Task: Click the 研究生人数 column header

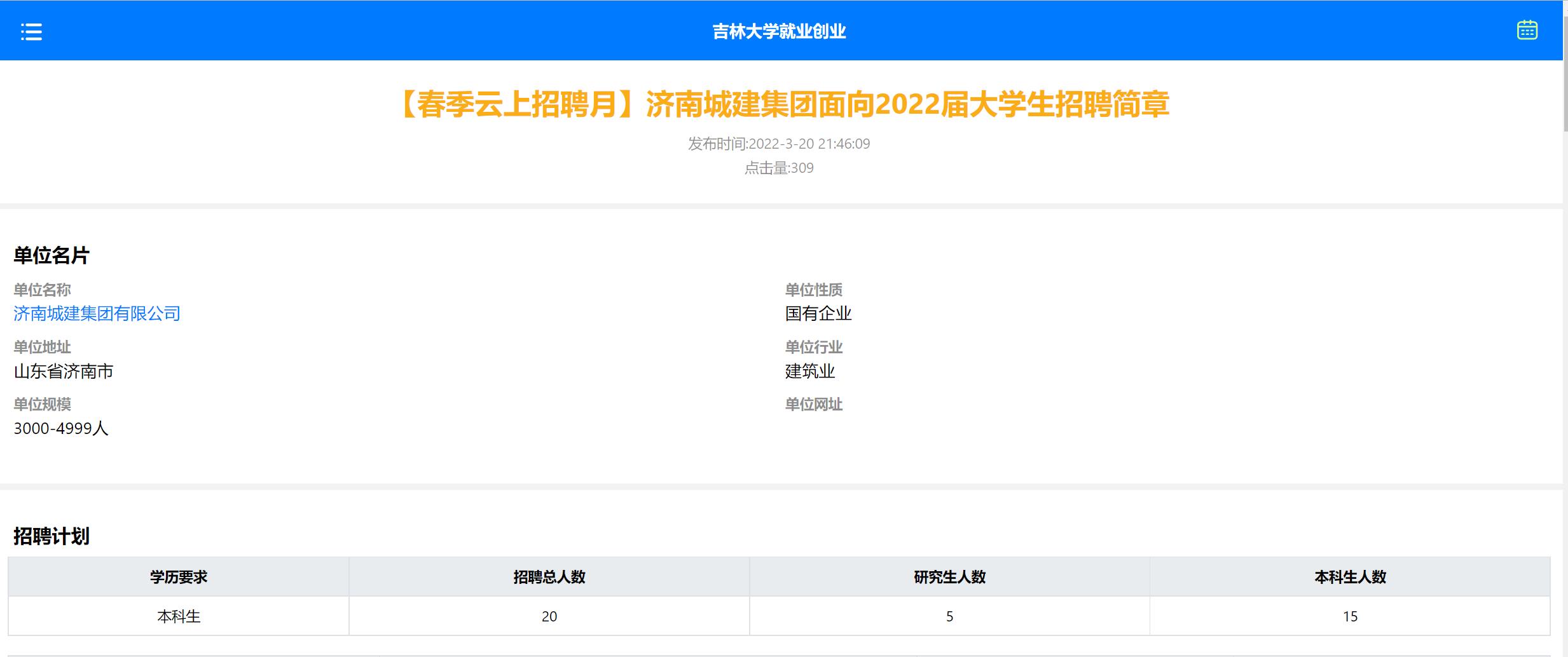Action: click(949, 577)
